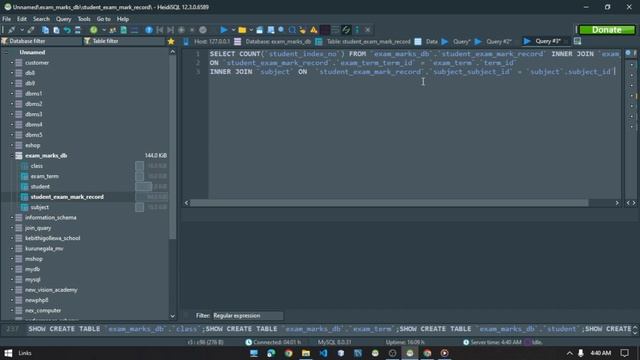The width and height of the screenshot is (640, 360).
Task: Click the gray X icon in toolbar
Action: pyautogui.click(x=367, y=30)
